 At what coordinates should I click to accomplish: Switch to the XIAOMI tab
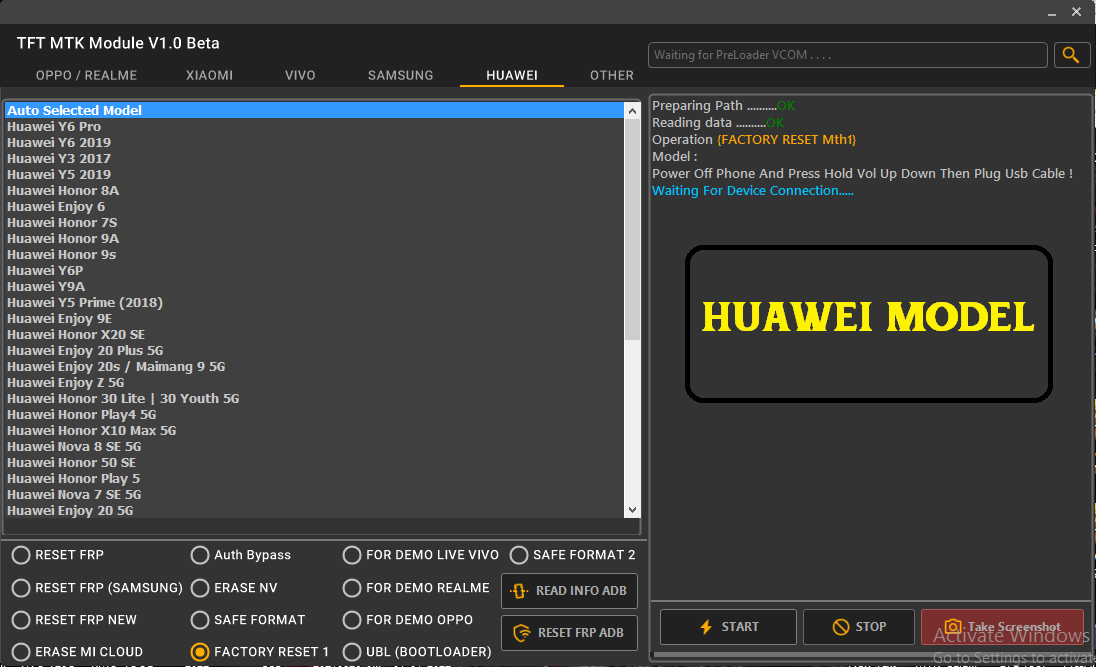pyautogui.click(x=209, y=76)
